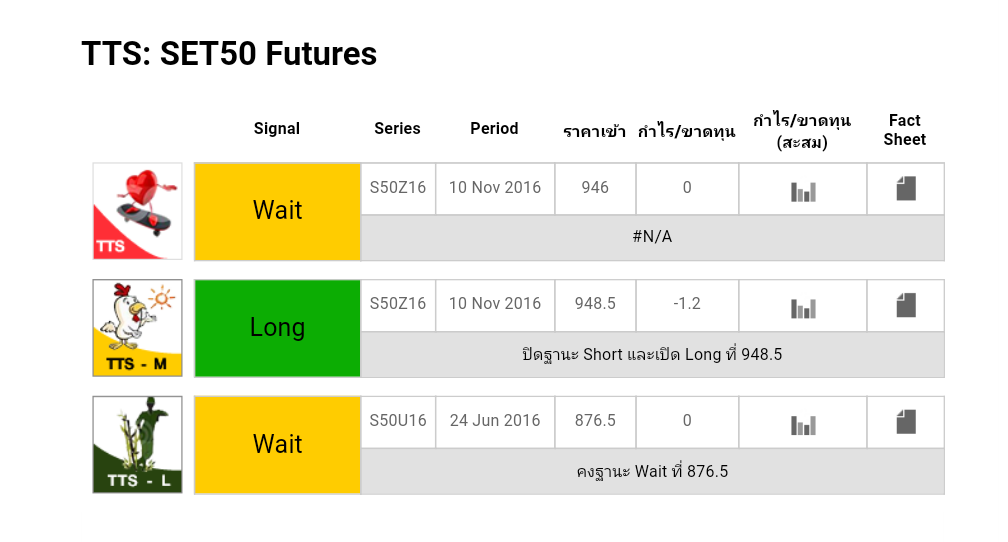
Task: Click the TTS - L plant logo
Action: 138,445
